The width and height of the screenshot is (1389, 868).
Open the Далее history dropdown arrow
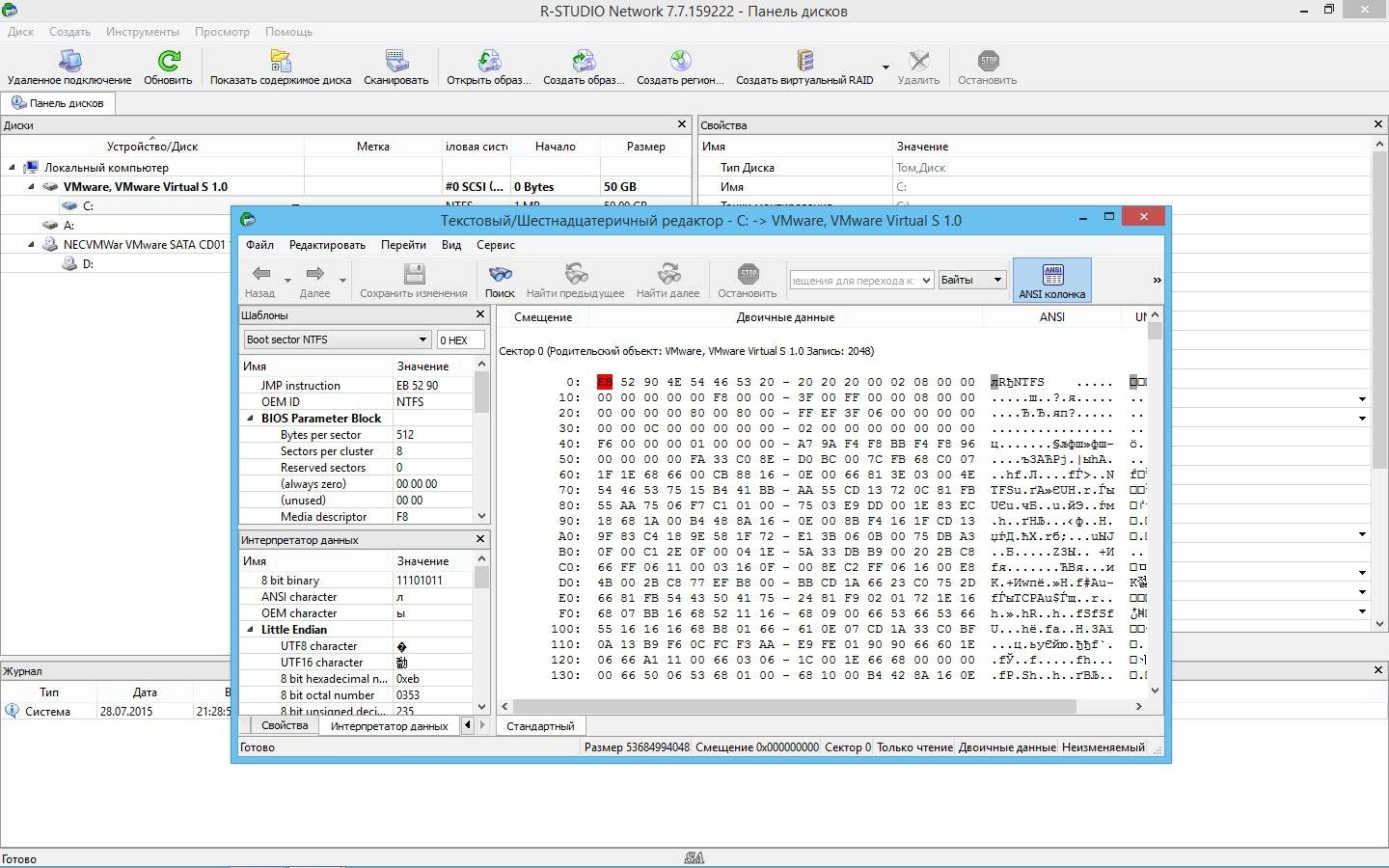click(x=342, y=281)
